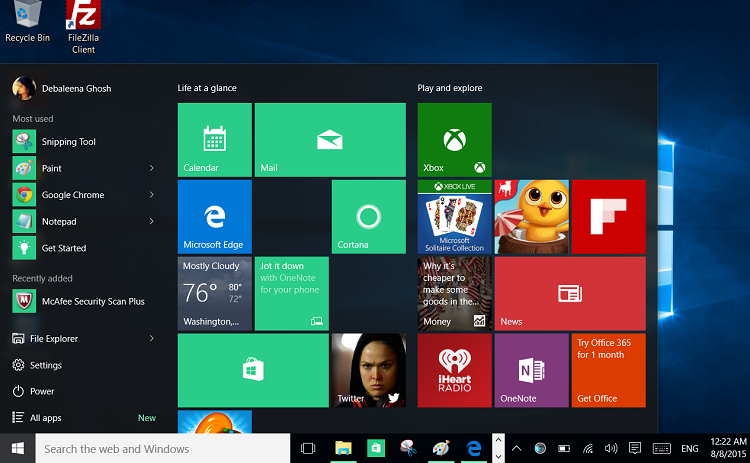Open the Edge taskbar icon
Image resolution: width=750 pixels, height=463 pixels.
pyautogui.click(x=474, y=449)
